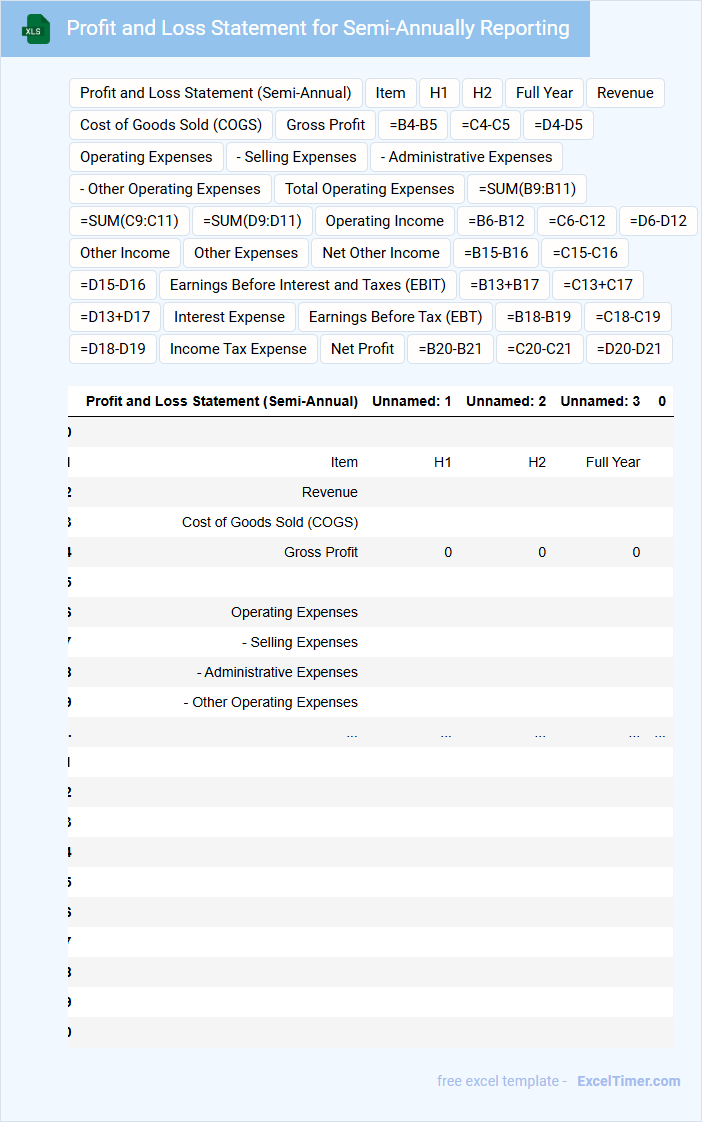The image size is (702, 1122).
Task: Click the '=C13+C17' formula tag
Action: coord(598,285)
